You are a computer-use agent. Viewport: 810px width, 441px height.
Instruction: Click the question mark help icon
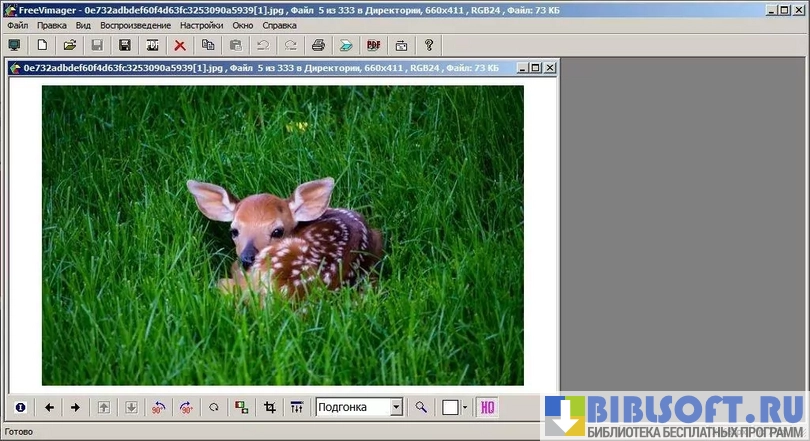429,45
